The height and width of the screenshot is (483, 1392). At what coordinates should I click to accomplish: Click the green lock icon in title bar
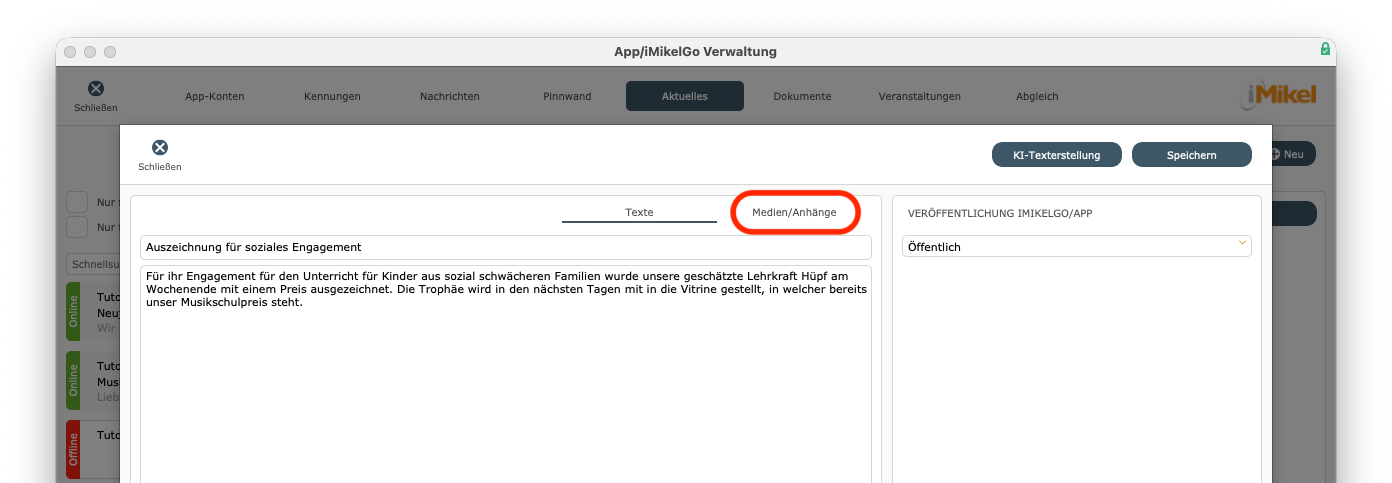coord(1325,49)
